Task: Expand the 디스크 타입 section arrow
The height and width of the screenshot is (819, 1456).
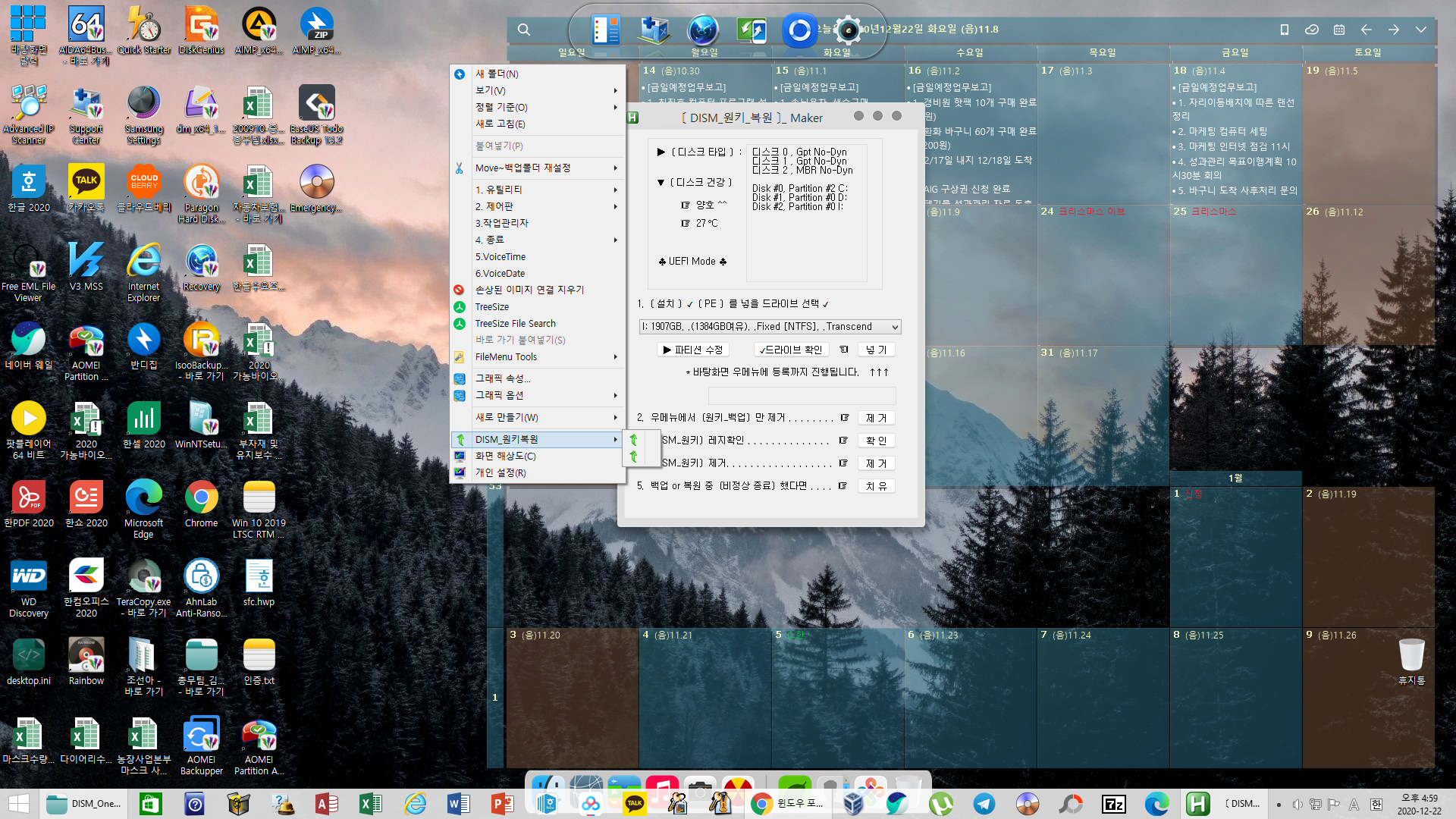Action: (661, 152)
